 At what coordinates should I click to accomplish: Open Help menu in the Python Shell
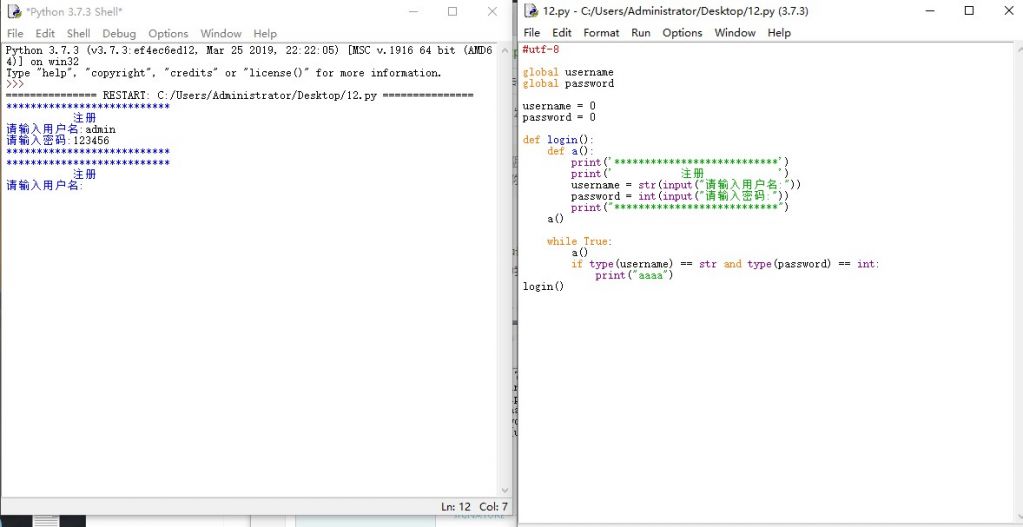tap(265, 34)
